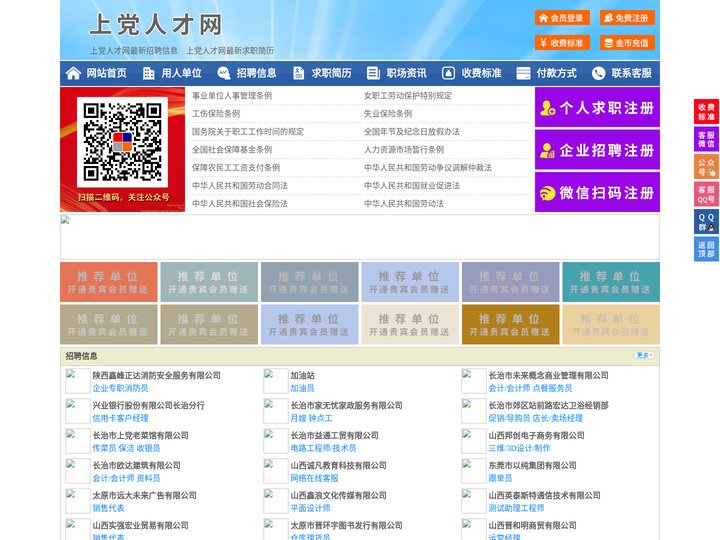
Task: Open the 女职工劳动保护特别规定 link
Action: tap(408, 96)
